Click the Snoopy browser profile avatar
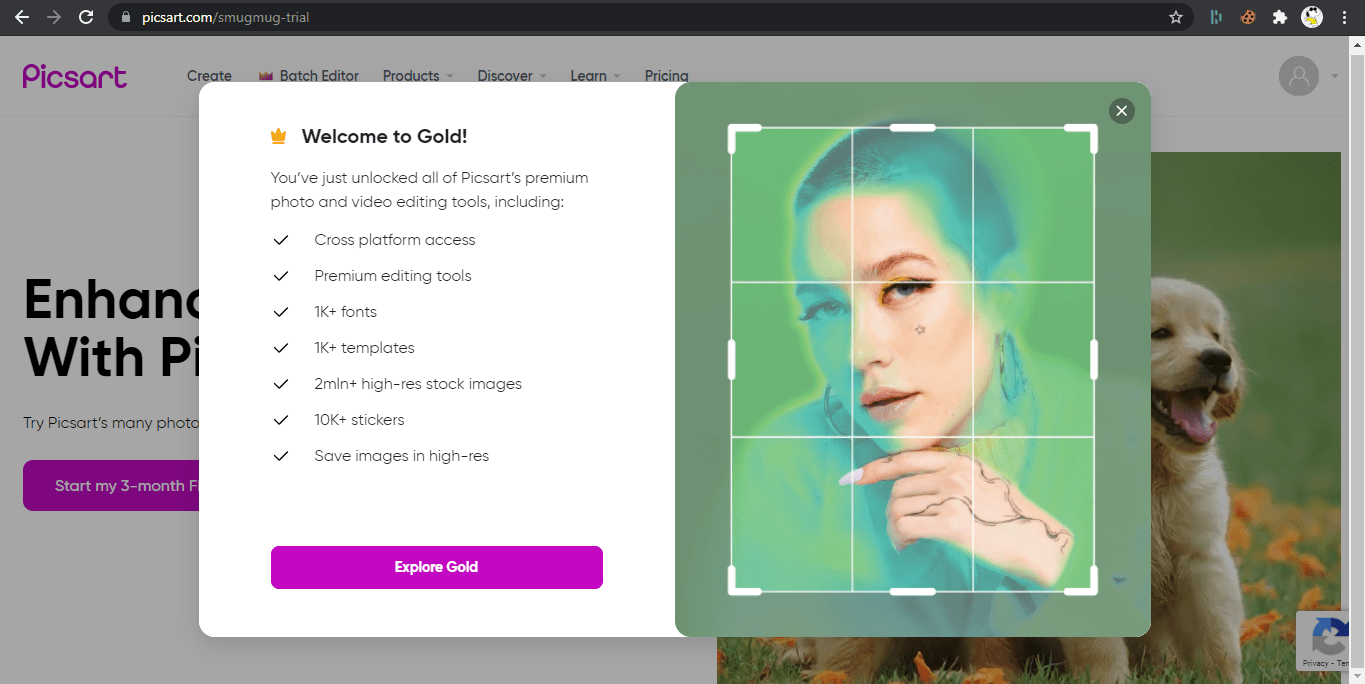 coord(1311,17)
